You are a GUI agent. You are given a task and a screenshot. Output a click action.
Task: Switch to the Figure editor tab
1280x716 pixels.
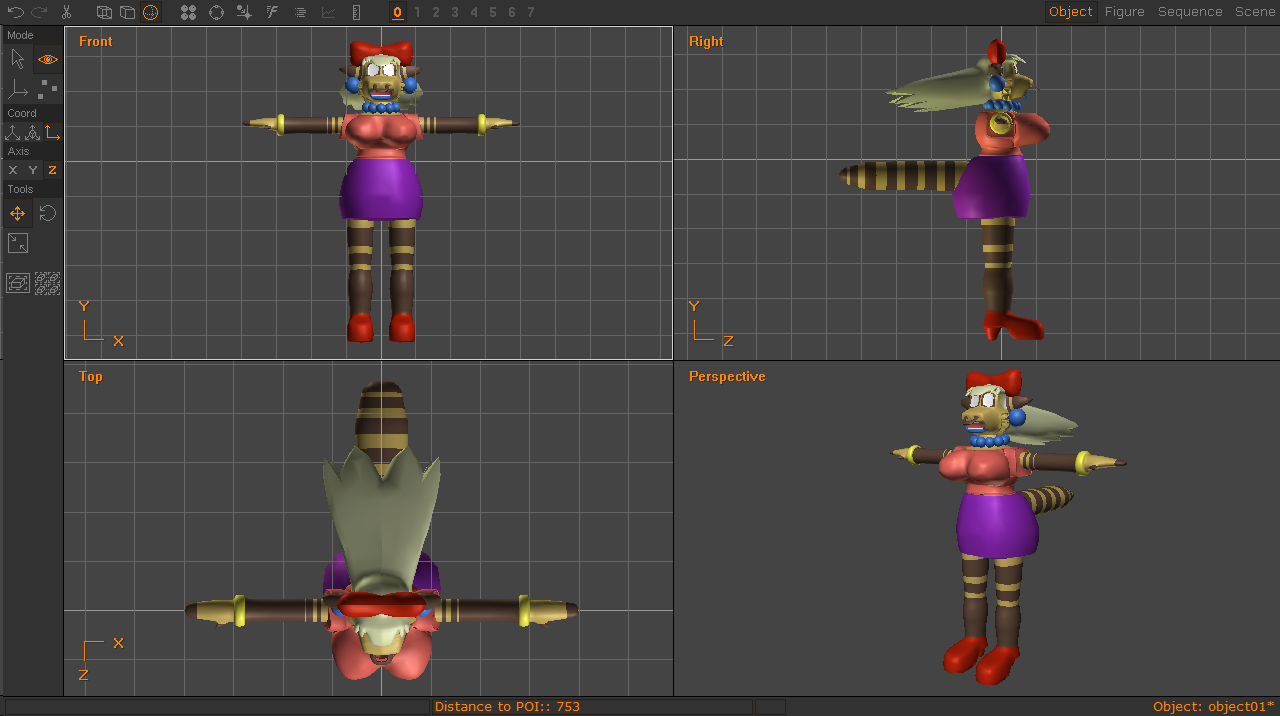tap(1125, 12)
